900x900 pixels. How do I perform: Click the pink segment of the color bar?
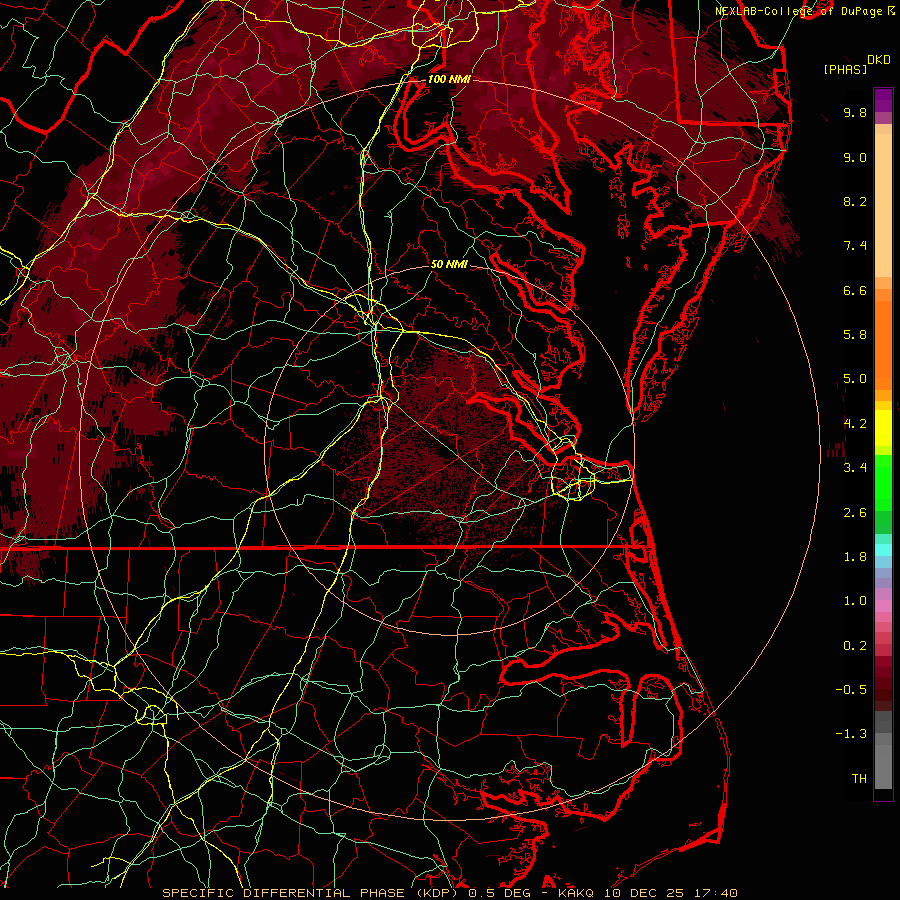[883, 606]
